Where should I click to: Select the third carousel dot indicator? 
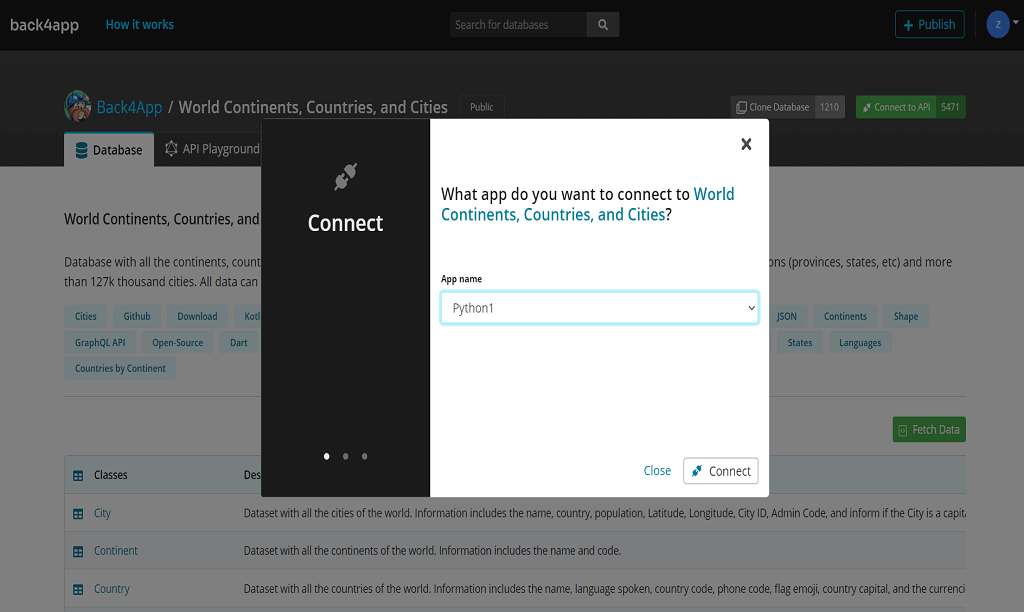pyautogui.click(x=364, y=456)
